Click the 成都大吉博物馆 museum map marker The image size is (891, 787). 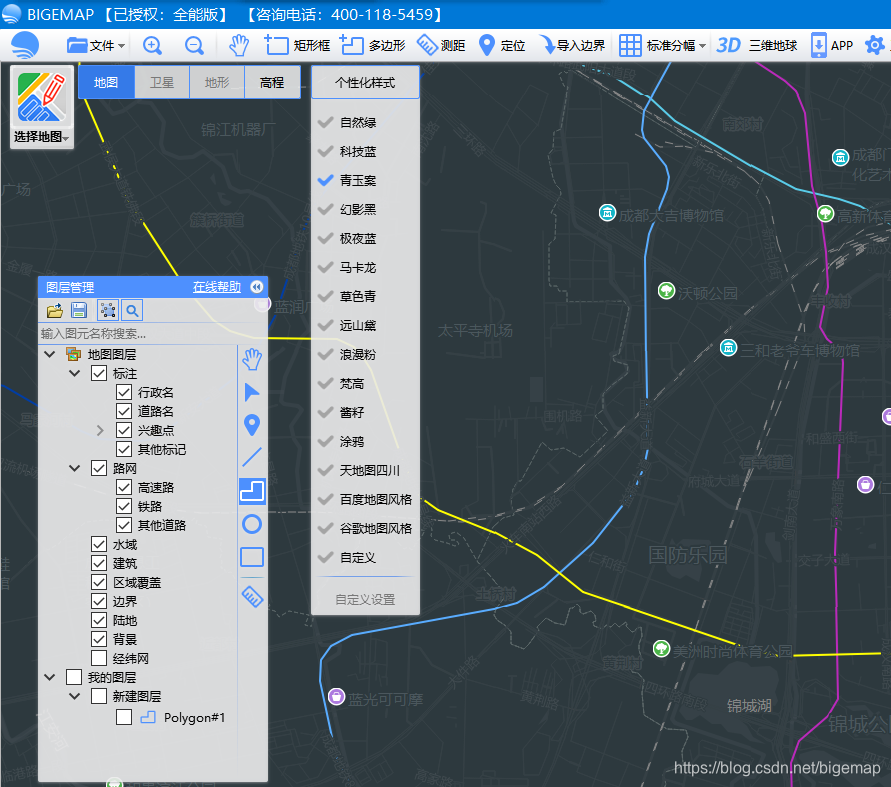coord(607,213)
